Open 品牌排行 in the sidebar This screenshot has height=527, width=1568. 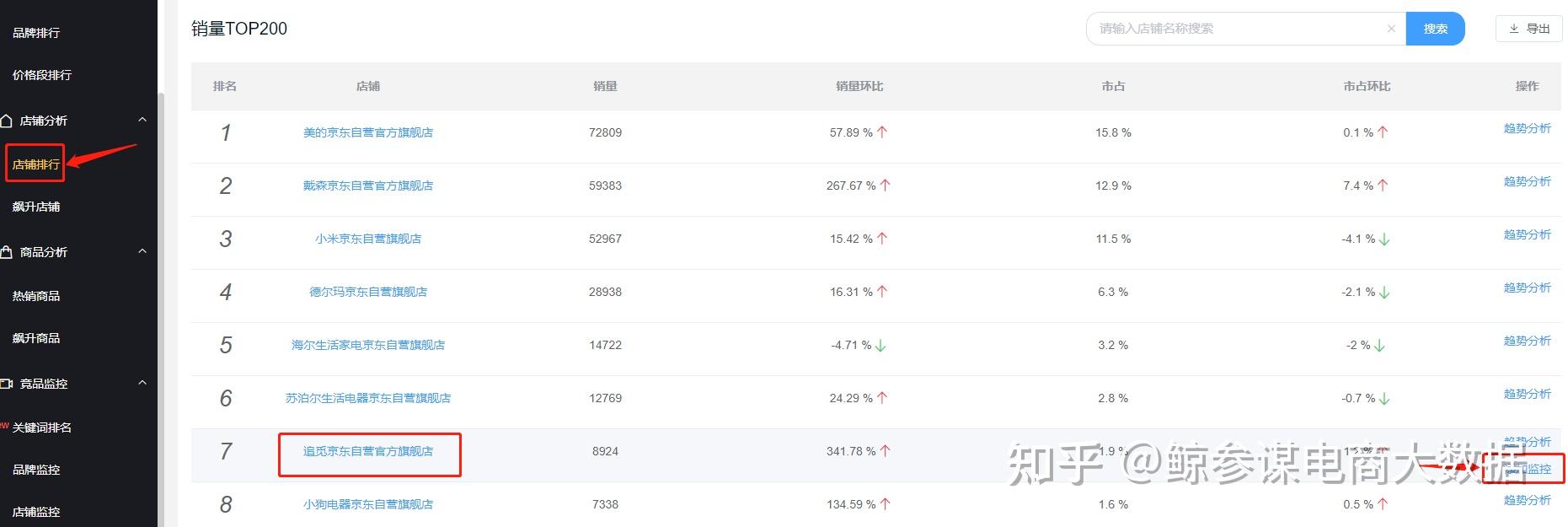[x=36, y=33]
